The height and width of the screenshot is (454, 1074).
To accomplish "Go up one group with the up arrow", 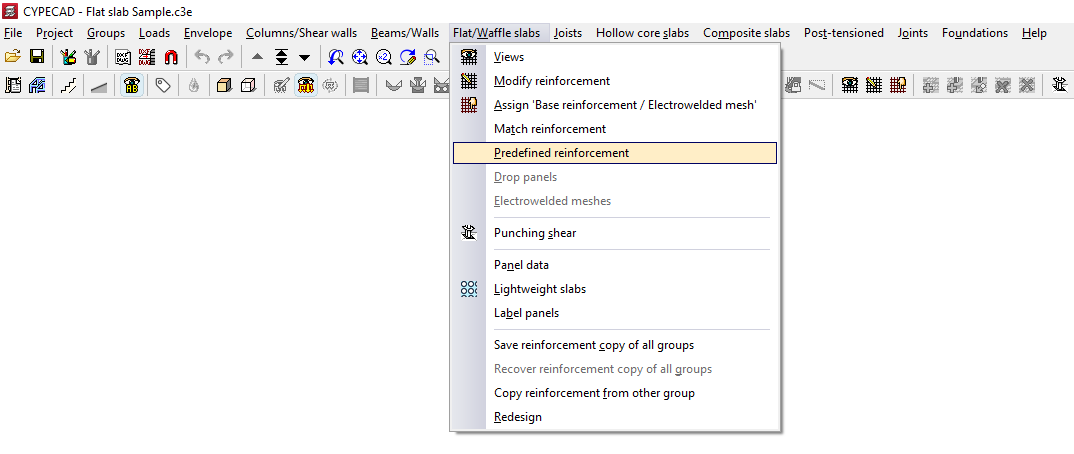I will pos(258,57).
